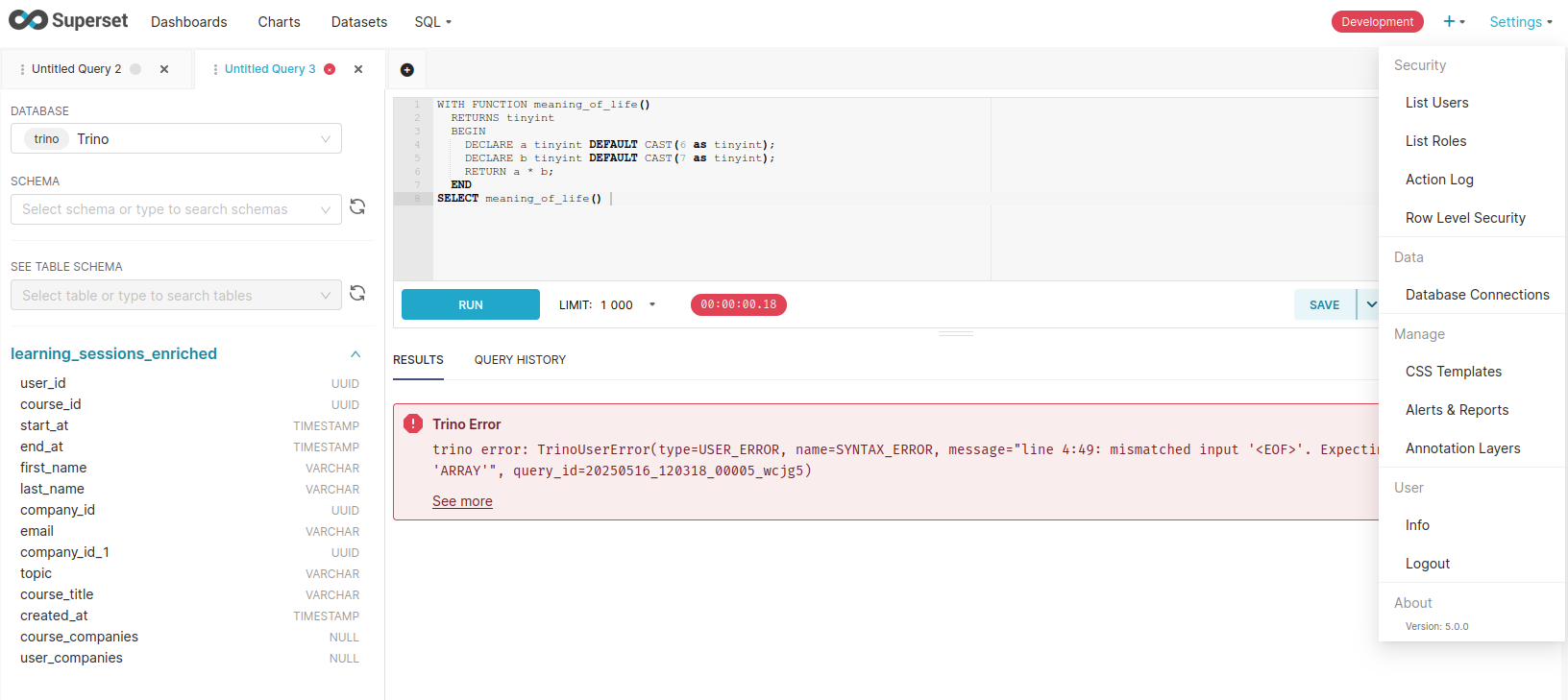Click the email column row
This screenshot has width=1568, height=700.
click(x=189, y=531)
